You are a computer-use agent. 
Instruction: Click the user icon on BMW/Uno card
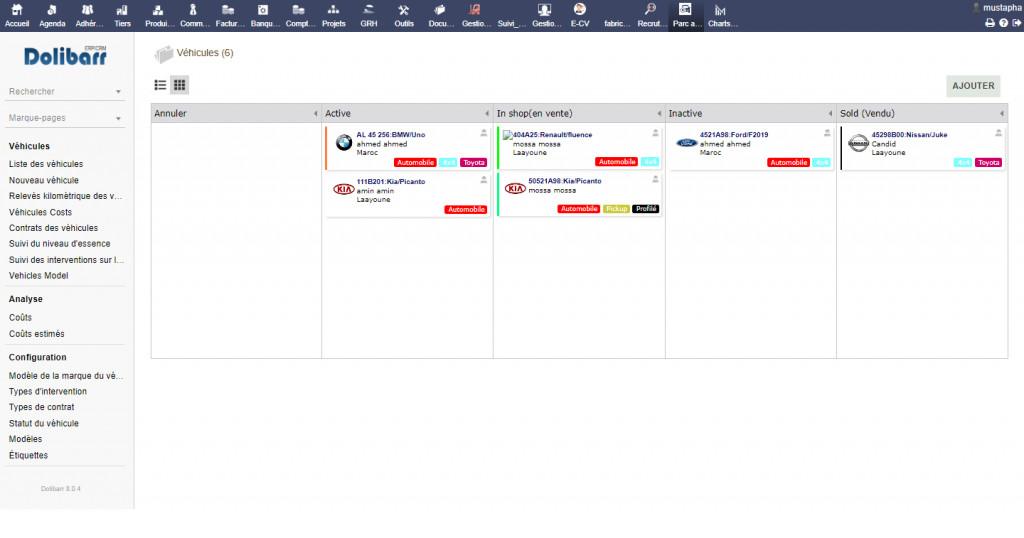tap(484, 133)
